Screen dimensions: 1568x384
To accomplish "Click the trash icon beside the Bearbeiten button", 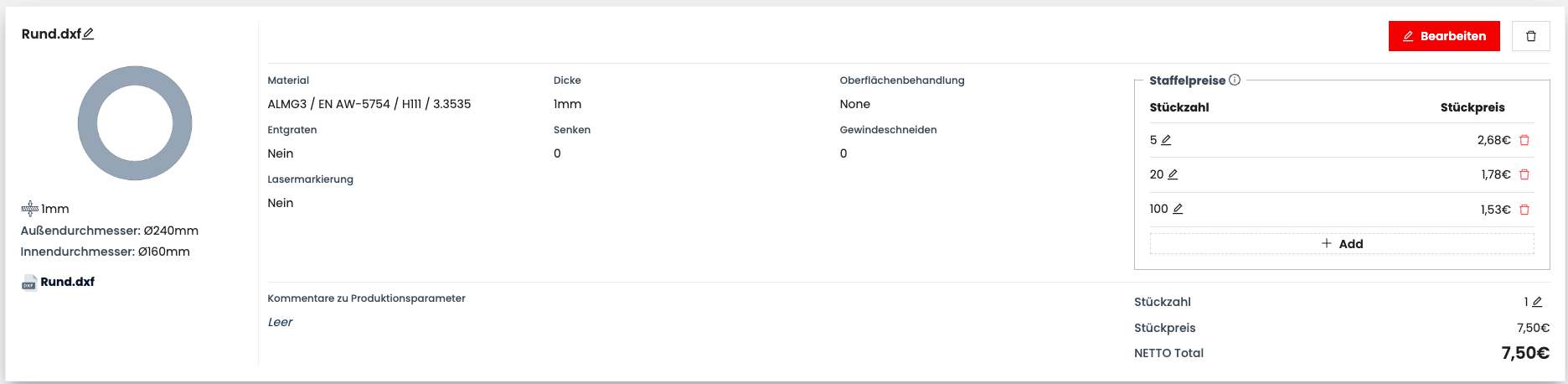I will click(1530, 36).
